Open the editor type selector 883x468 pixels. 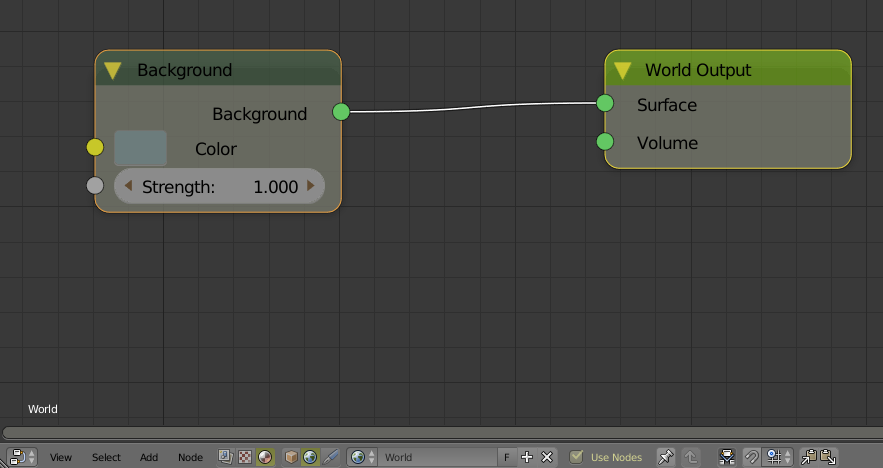click(23, 457)
